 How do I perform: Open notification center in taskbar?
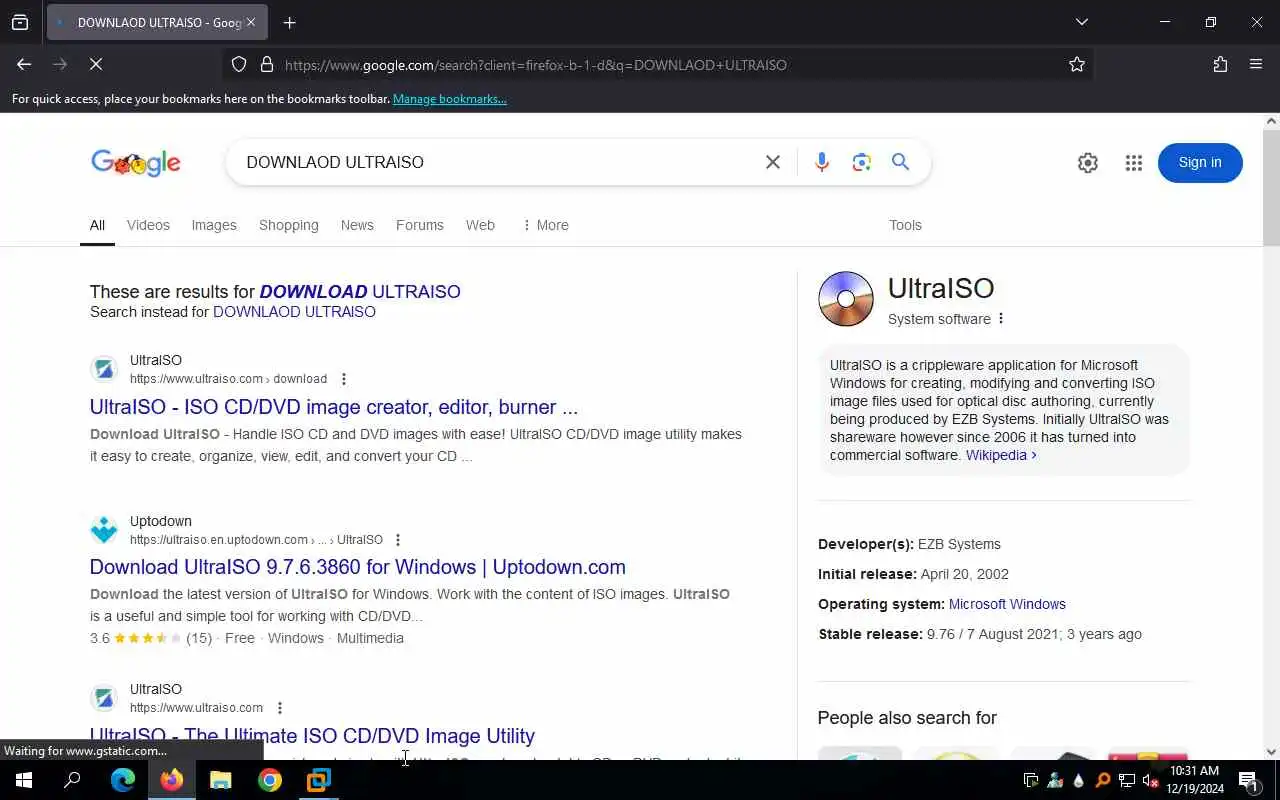point(1249,781)
